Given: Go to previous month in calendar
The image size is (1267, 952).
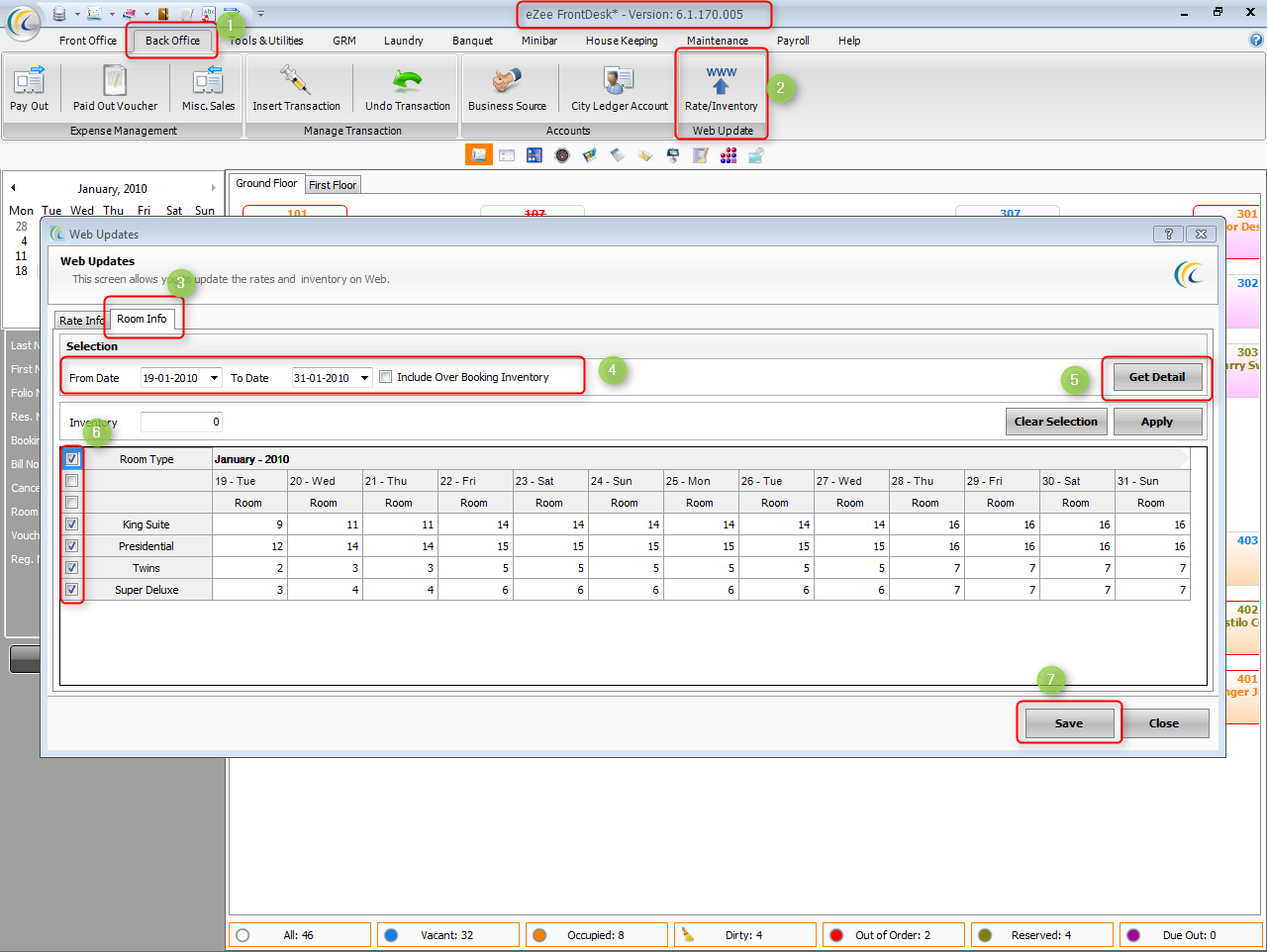Looking at the screenshot, I should (x=13, y=187).
